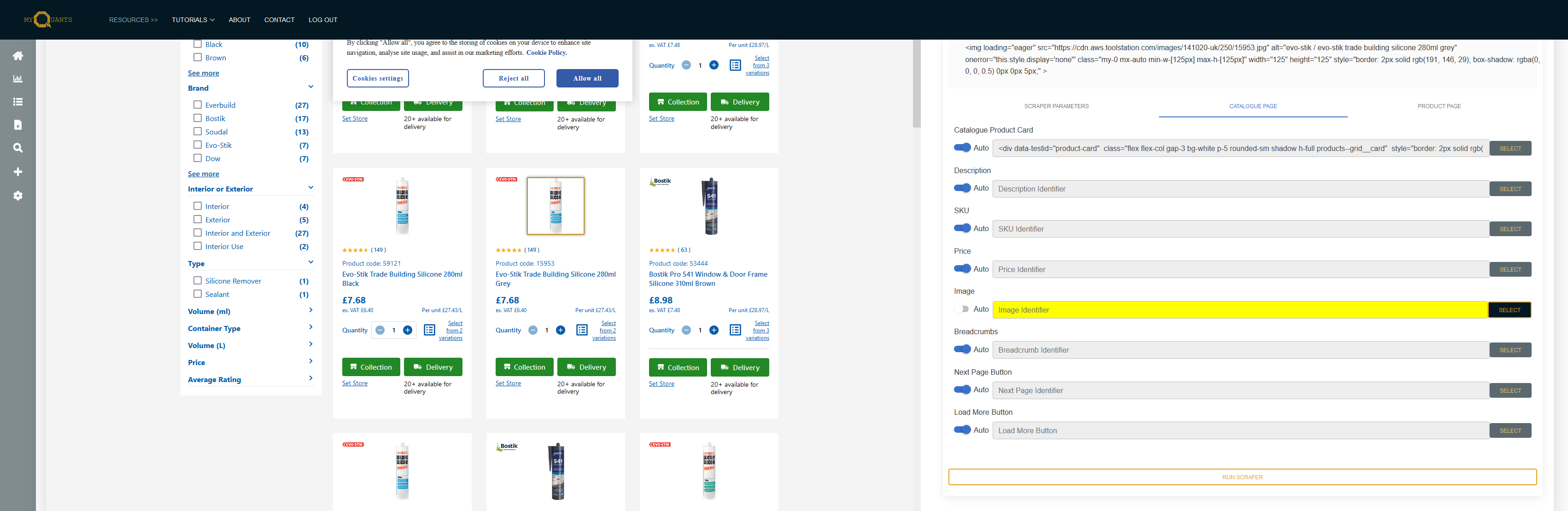This screenshot has height=511, width=1568.
Task: Switch to Product Page tab
Action: [x=1439, y=106]
